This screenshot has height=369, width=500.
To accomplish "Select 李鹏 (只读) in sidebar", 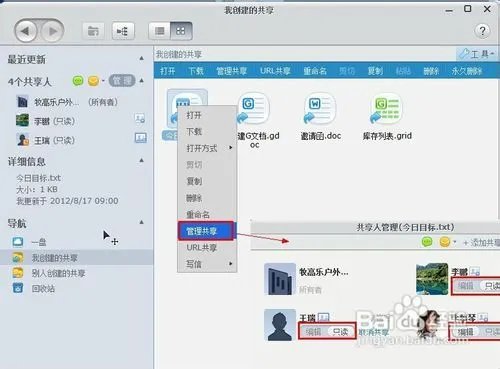I will tap(46, 121).
